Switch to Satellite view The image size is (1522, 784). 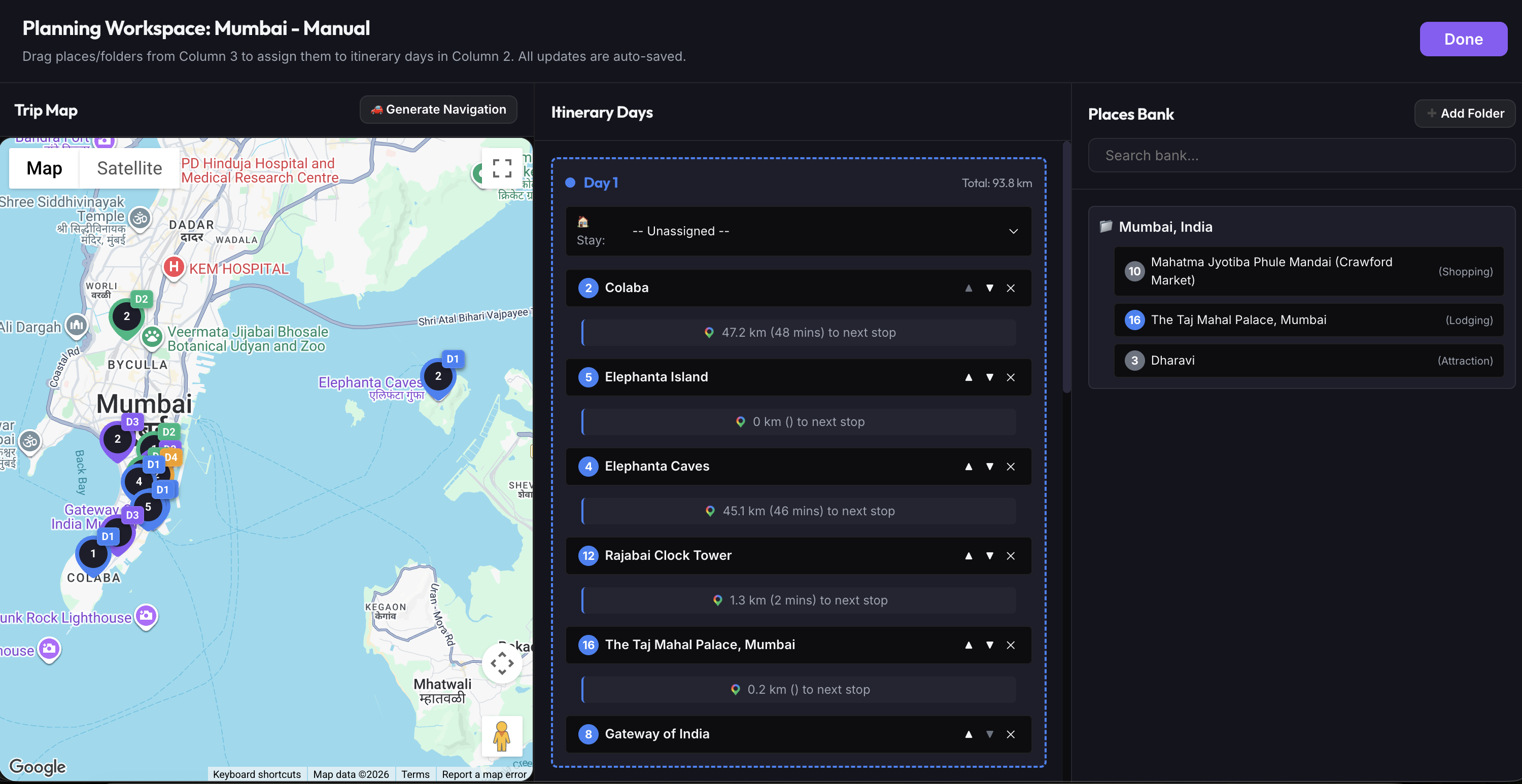click(129, 168)
